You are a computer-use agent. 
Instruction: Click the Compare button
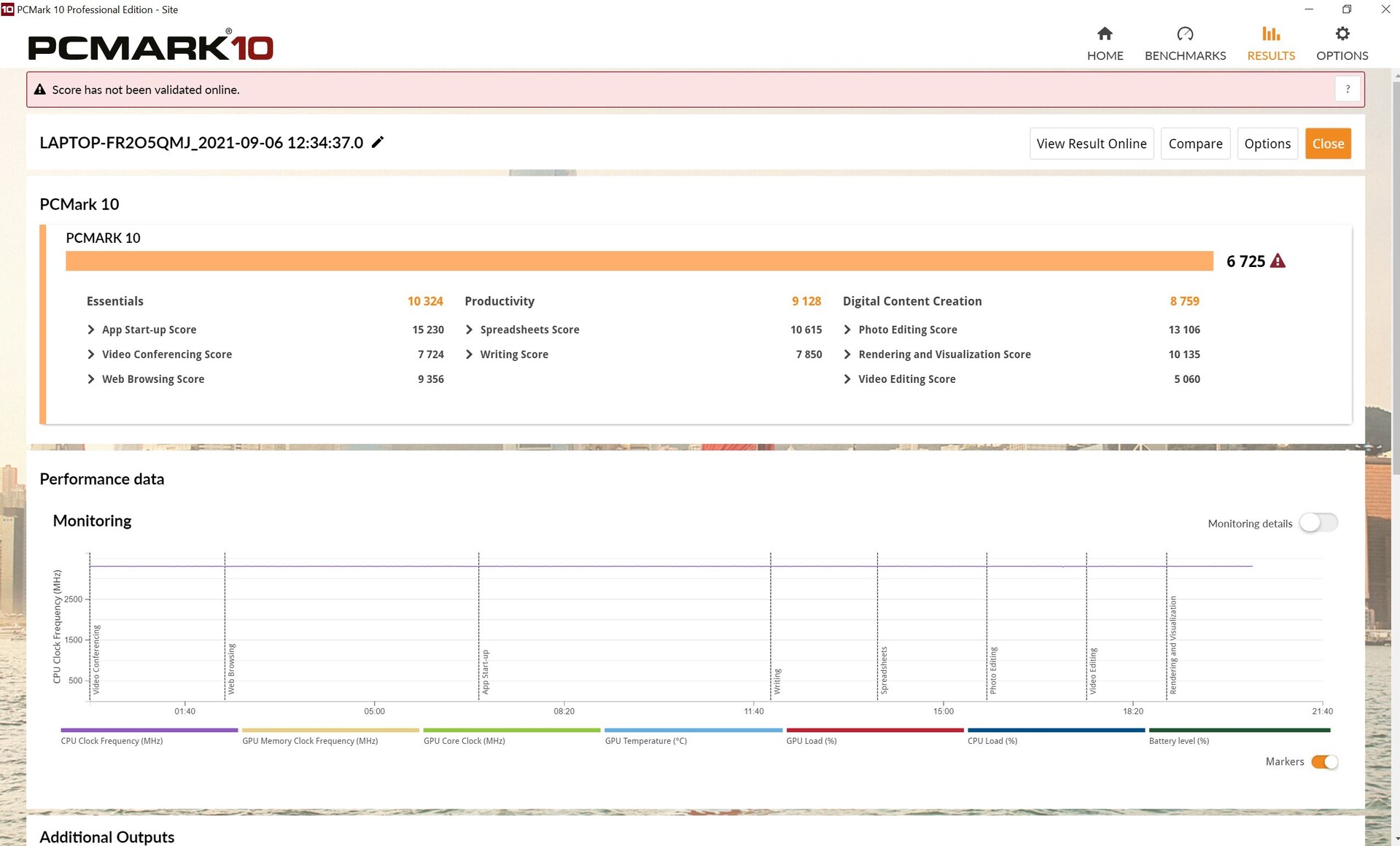pos(1195,144)
